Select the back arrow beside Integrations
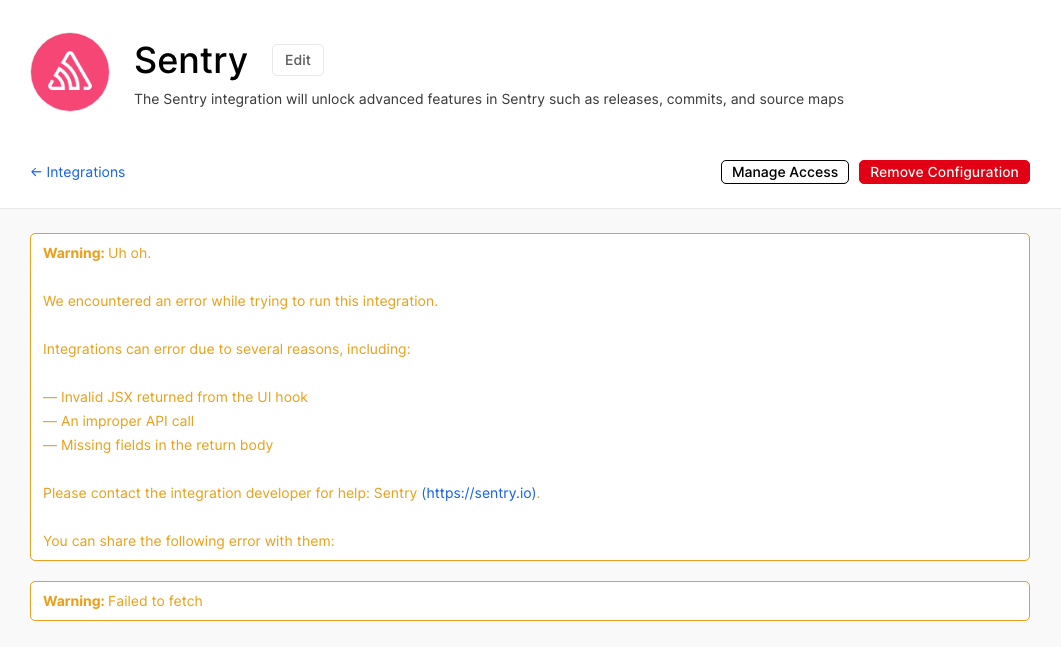The height and width of the screenshot is (647, 1061). pyautogui.click(x=36, y=172)
